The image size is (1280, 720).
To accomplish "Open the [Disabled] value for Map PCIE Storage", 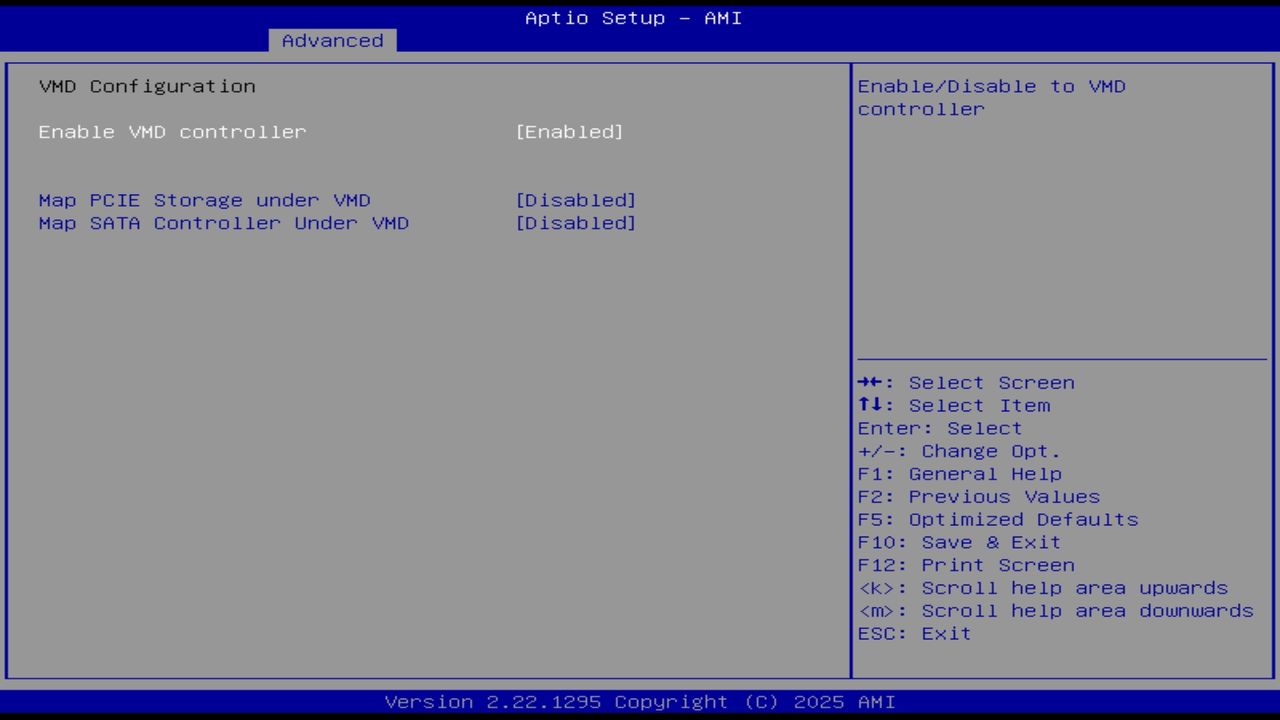I will [x=576, y=200].
